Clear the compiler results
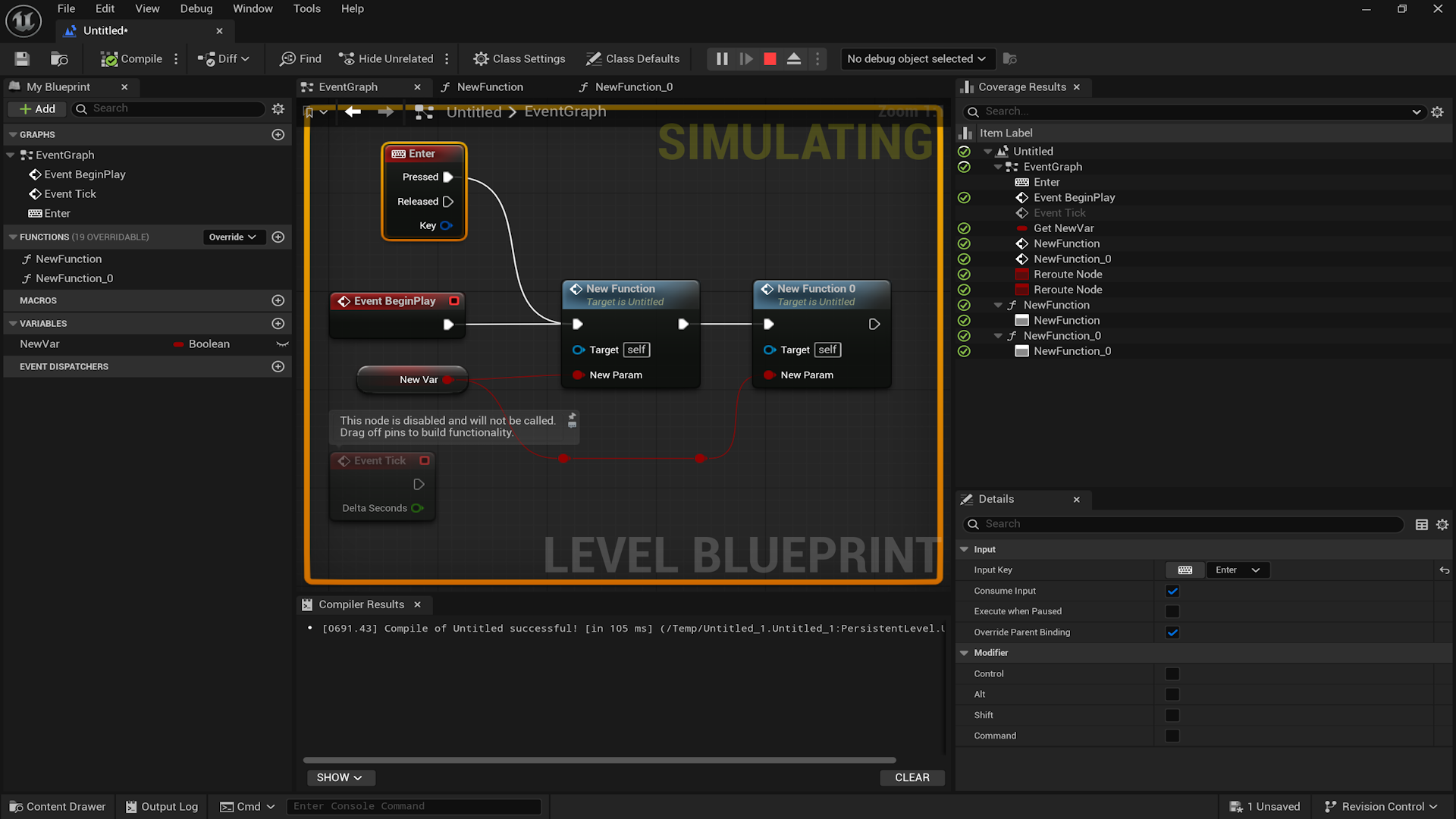 (912, 777)
